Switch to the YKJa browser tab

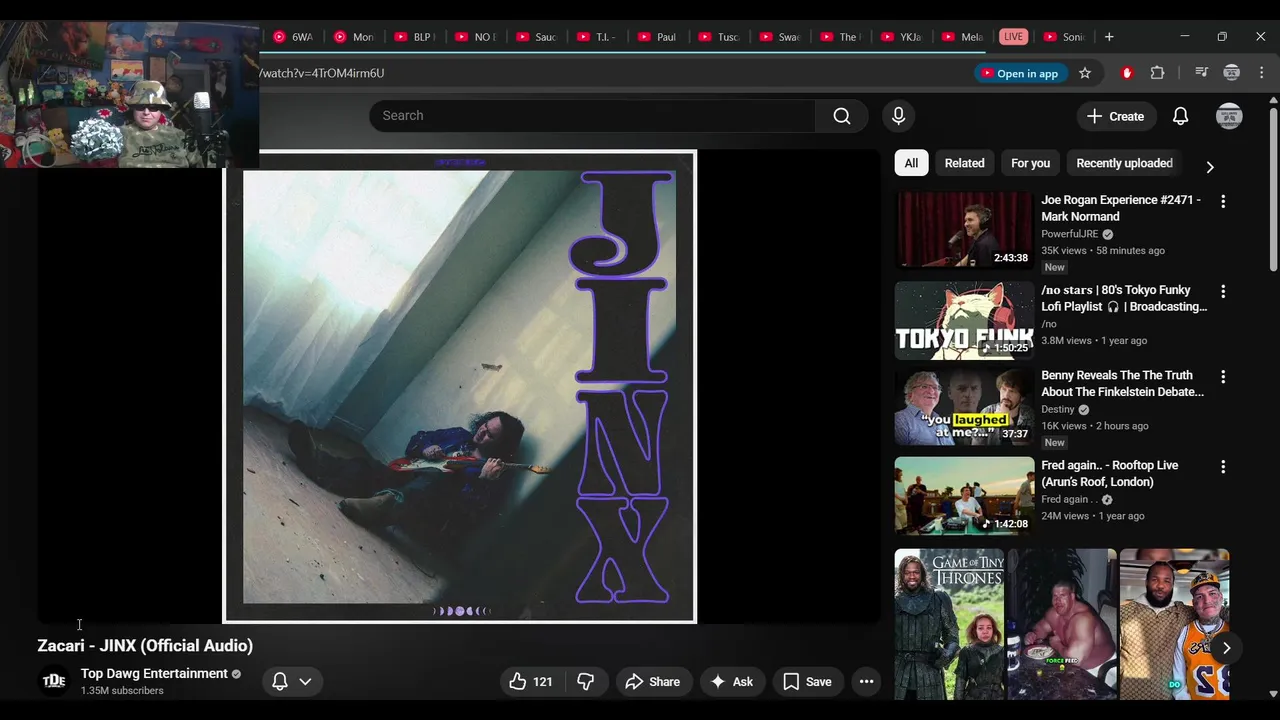pos(902,37)
